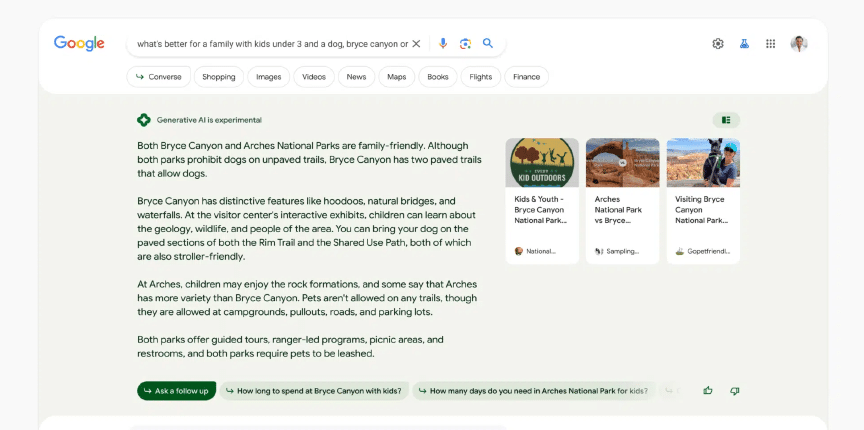
Task: Click the National Park source label
Action: (535, 251)
